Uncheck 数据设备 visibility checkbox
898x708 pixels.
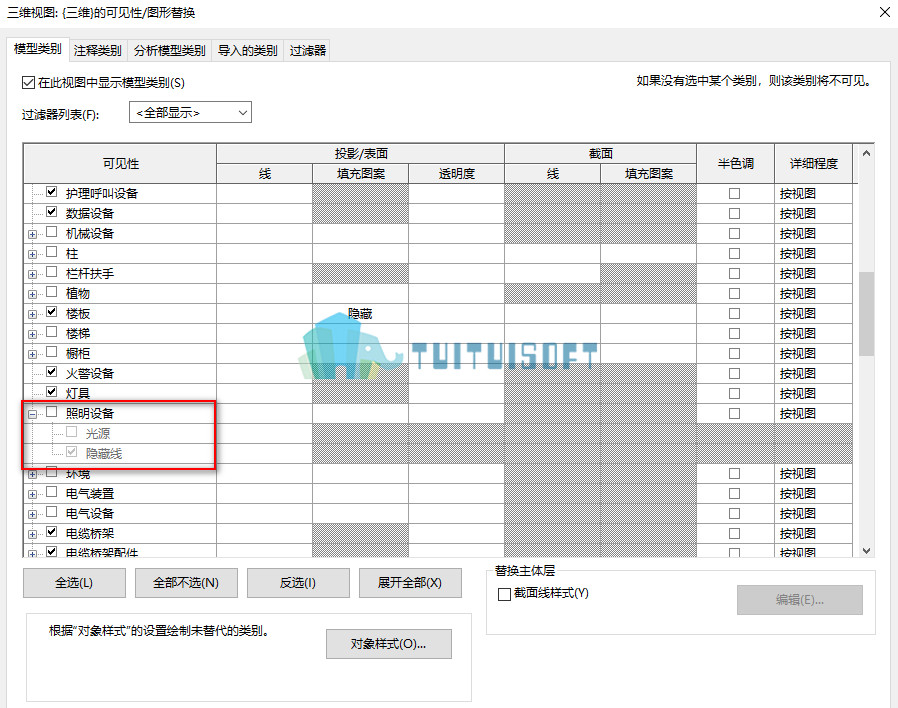52,212
